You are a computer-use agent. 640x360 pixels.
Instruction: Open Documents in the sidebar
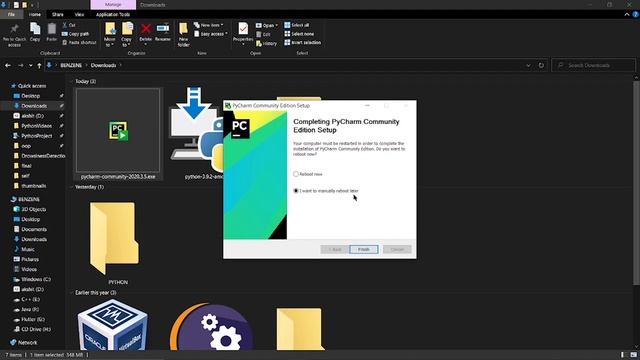34,229
